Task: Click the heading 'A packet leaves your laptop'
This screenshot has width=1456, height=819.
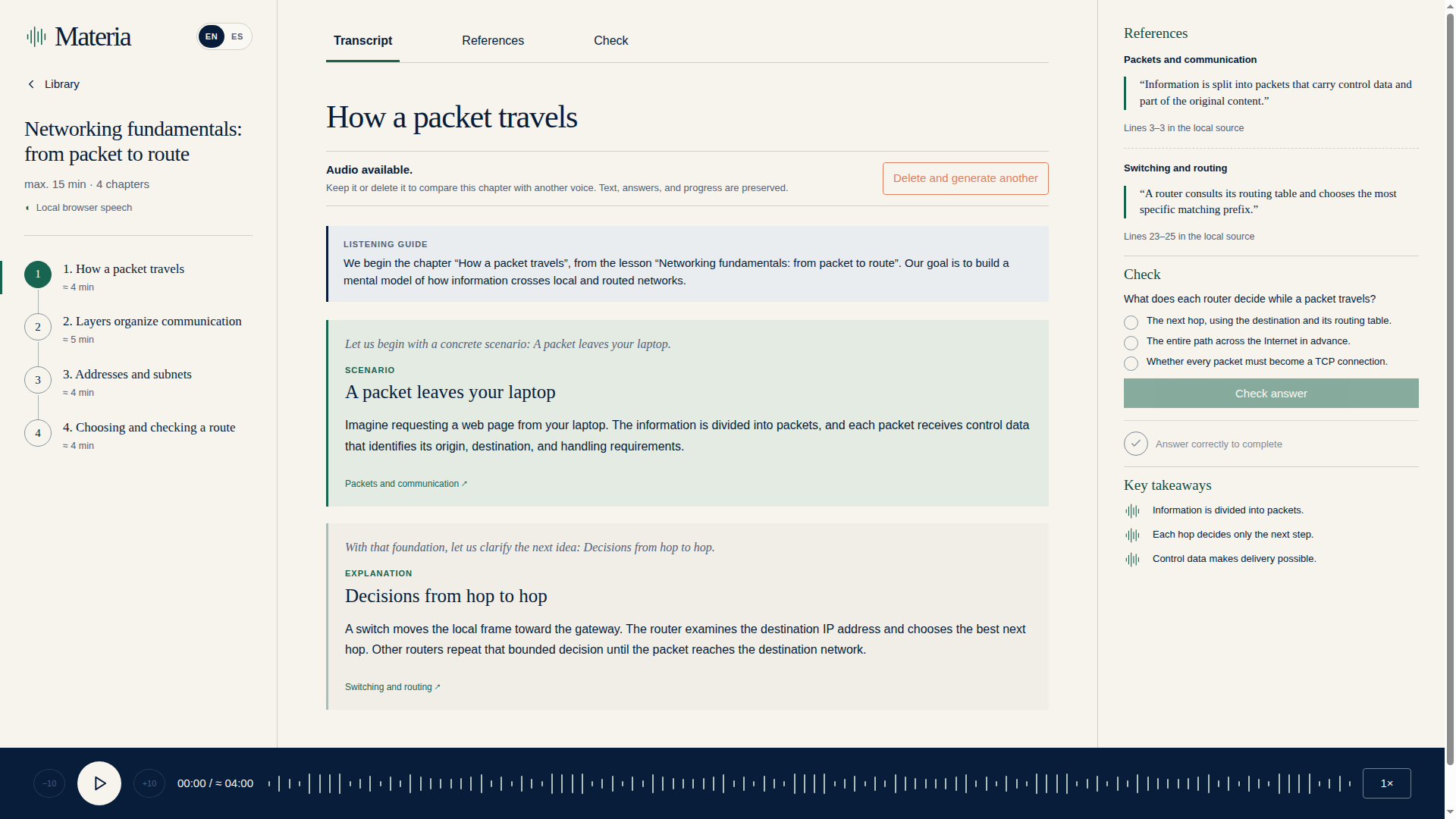Action: pos(450,392)
